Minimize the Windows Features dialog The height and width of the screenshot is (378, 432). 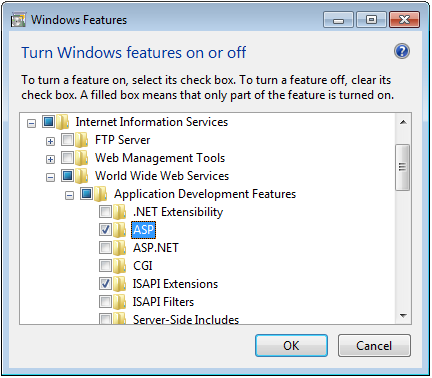[x=338, y=20]
